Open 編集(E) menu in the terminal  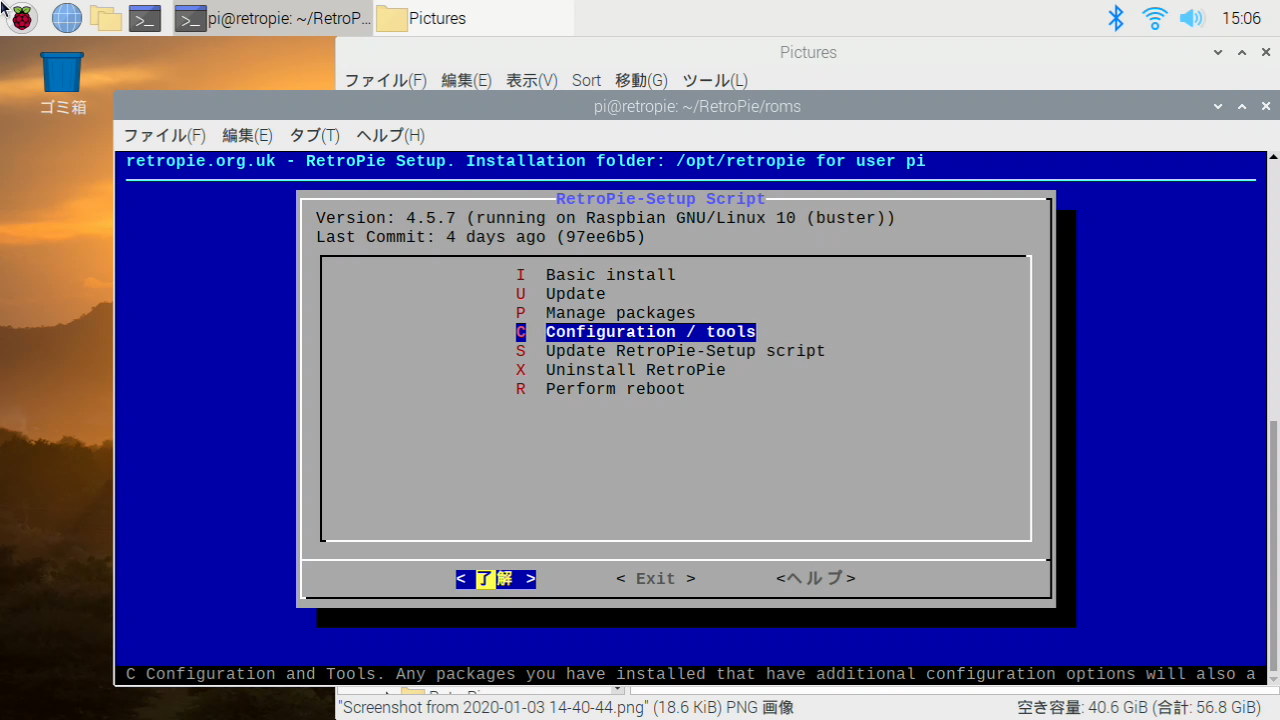(x=247, y=135)
